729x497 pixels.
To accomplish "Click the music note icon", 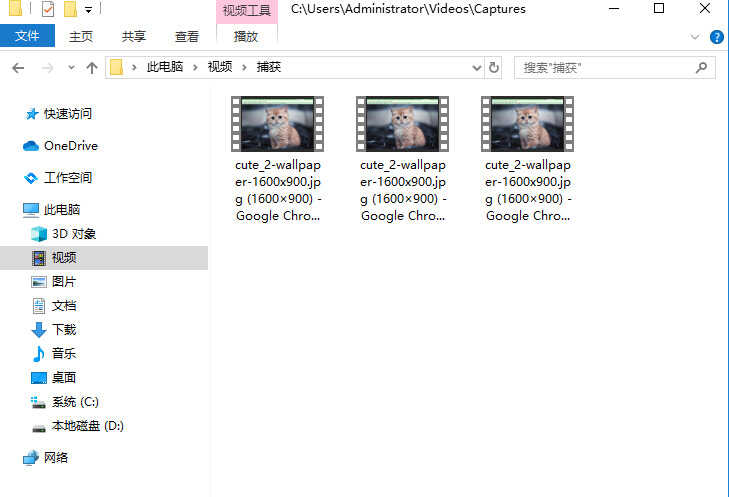I will click(x=39, y=354).
